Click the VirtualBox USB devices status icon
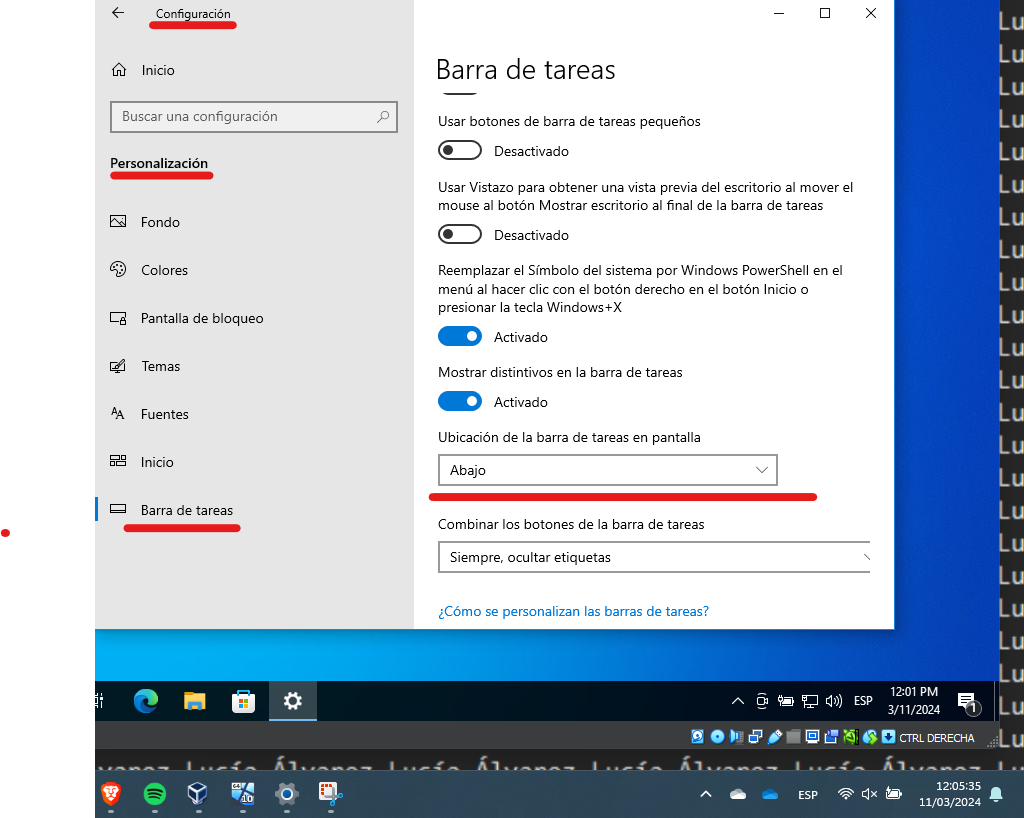The height and width of the screenshot is (818, 1024). (775, 736)
